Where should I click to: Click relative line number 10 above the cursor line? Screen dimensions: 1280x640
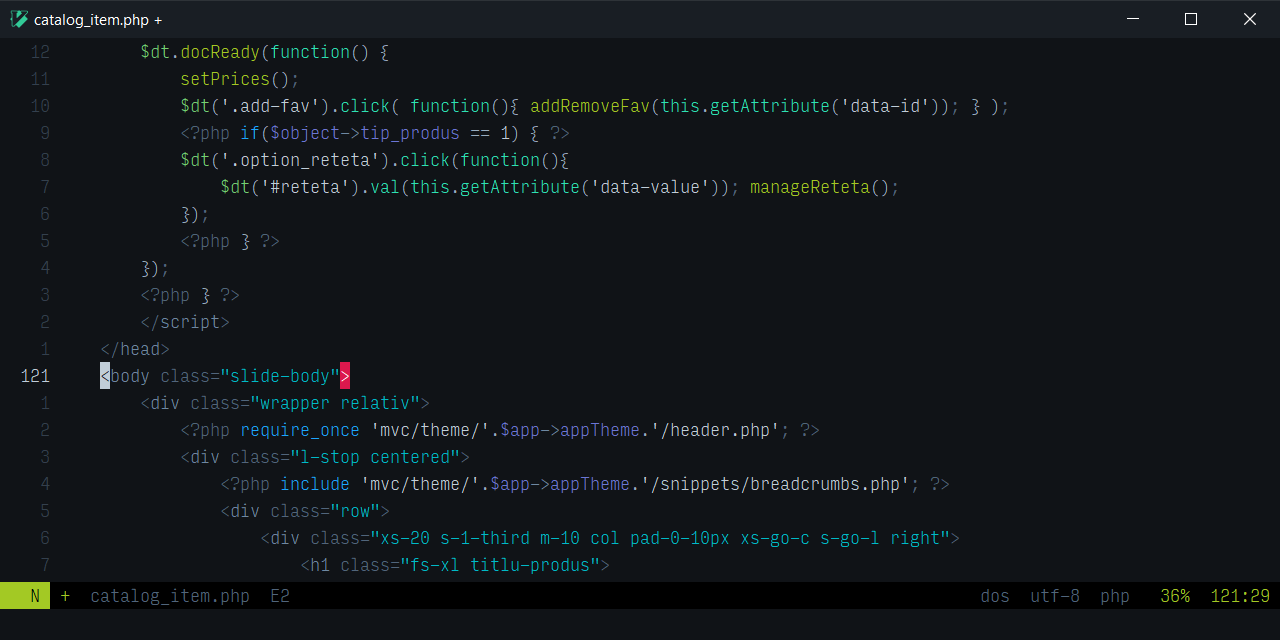pyautogui.click(x=40, y=106)
